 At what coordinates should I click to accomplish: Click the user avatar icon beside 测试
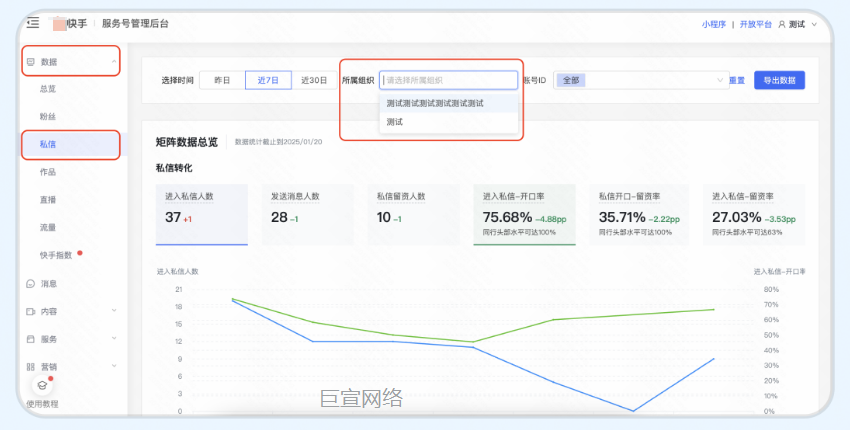(x=782, y=23)
